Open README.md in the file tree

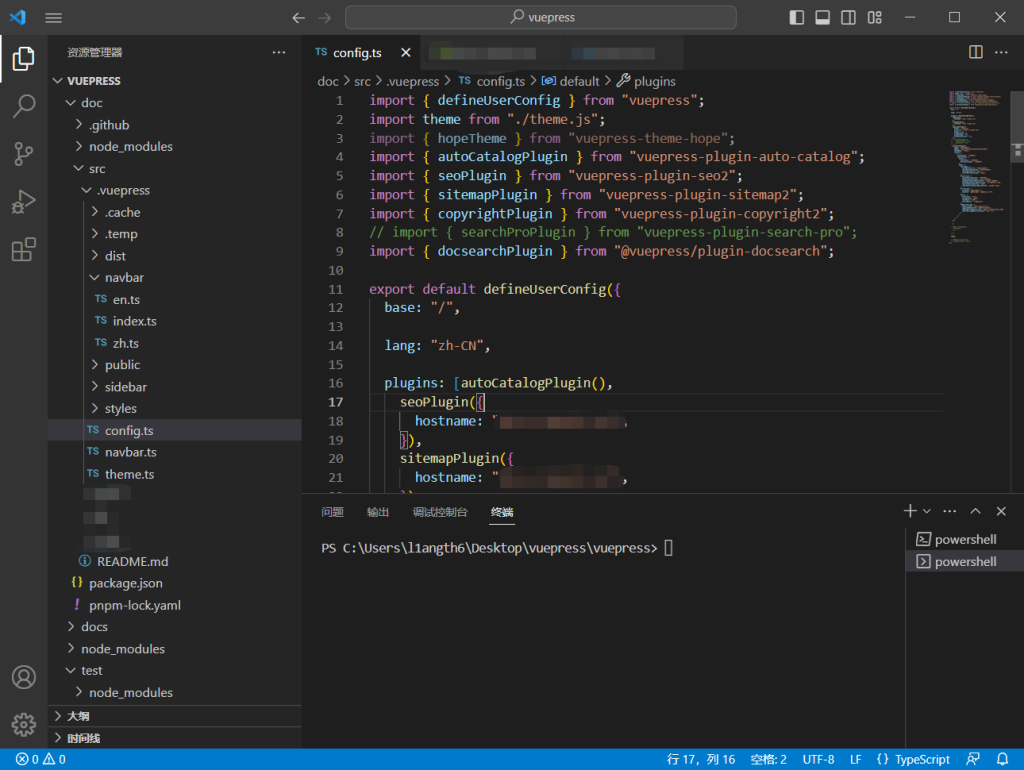click(x=175, y=561)
